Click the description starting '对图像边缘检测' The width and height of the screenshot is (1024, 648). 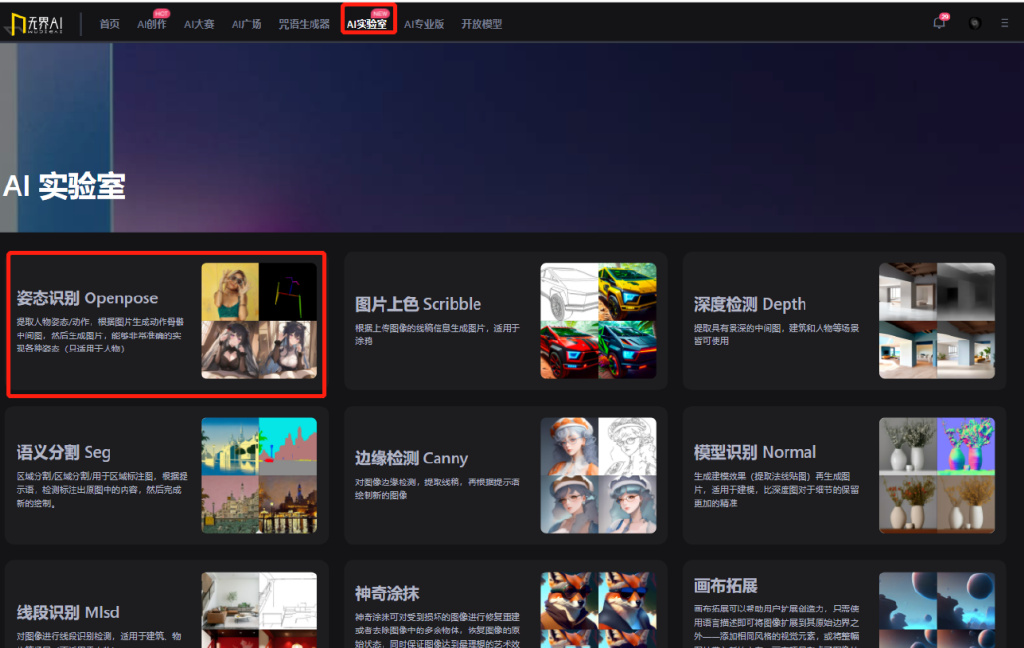[438, 488]
